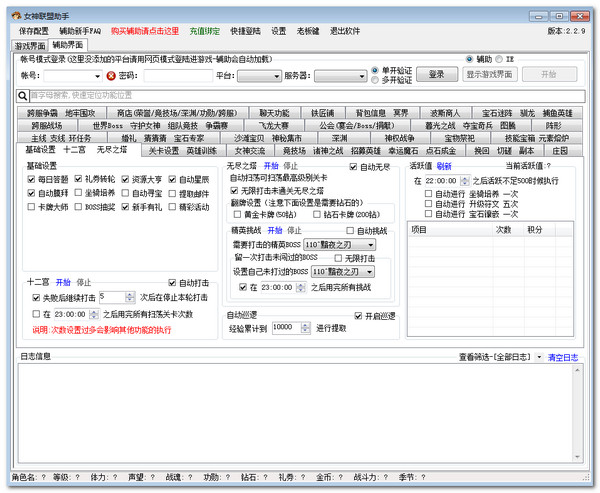Select the 多开验证 radio button
The width and height of the screenshot is (600, 493).
point(375,79)
